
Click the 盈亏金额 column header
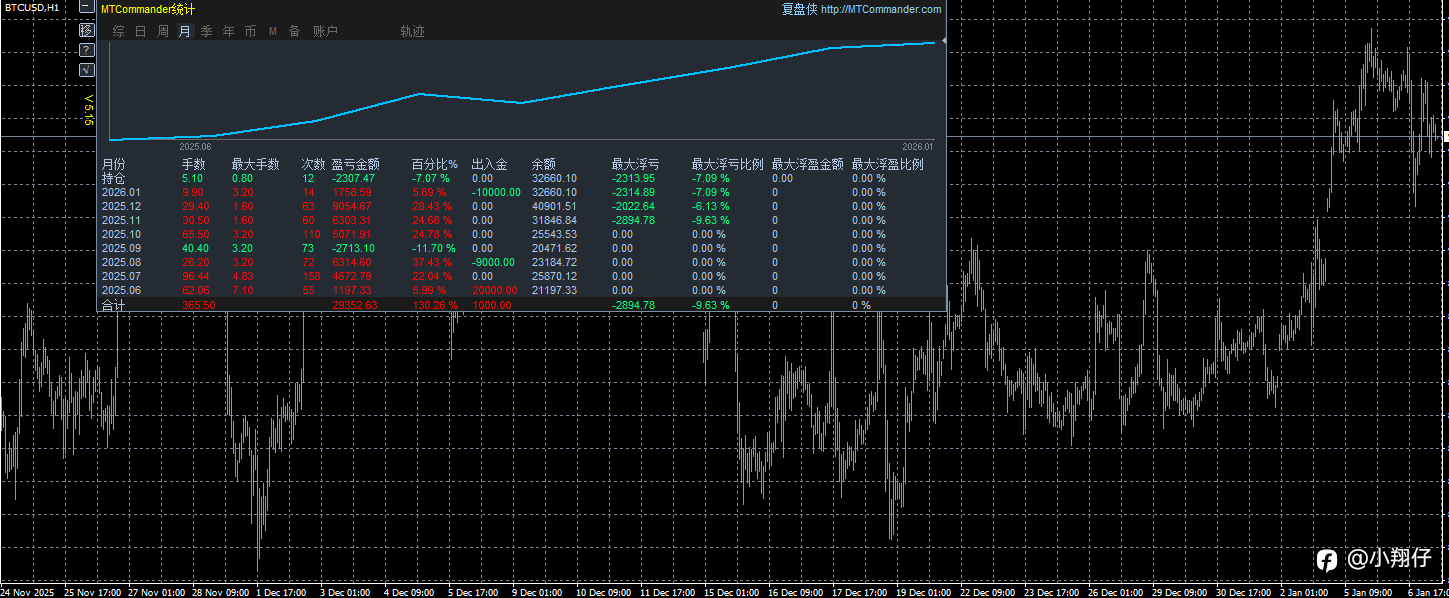(x=355, y=164)
